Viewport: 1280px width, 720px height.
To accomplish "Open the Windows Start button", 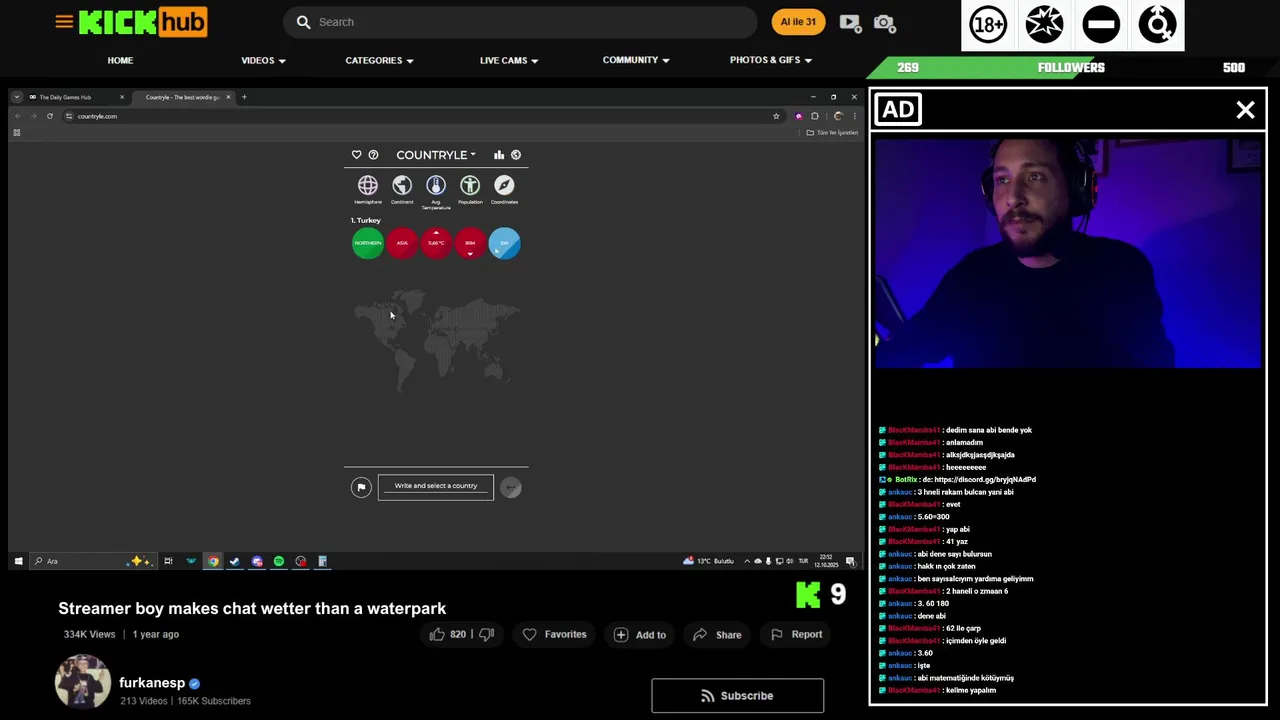I will coord(18,561).
